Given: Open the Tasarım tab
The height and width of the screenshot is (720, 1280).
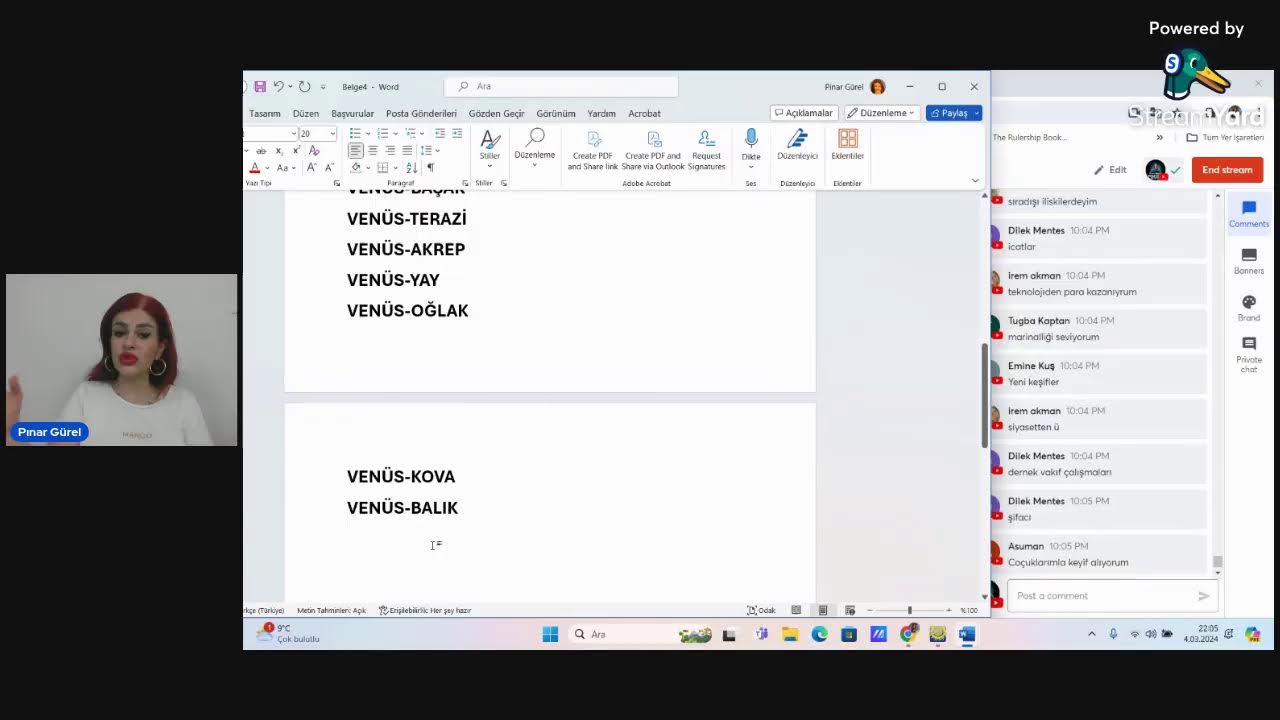Looking at the screenshot, I should tap(265, 113).
